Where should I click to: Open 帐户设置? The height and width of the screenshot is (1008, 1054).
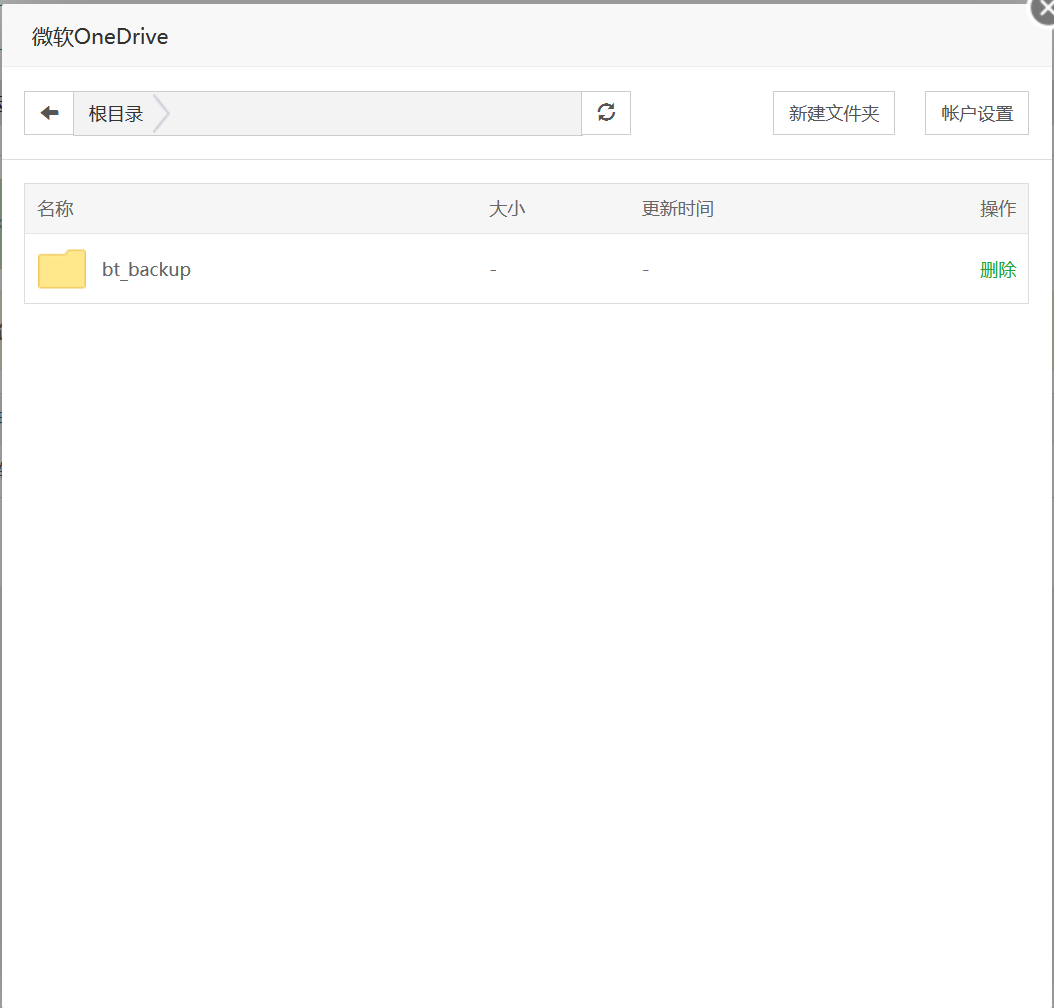point(977,113)
